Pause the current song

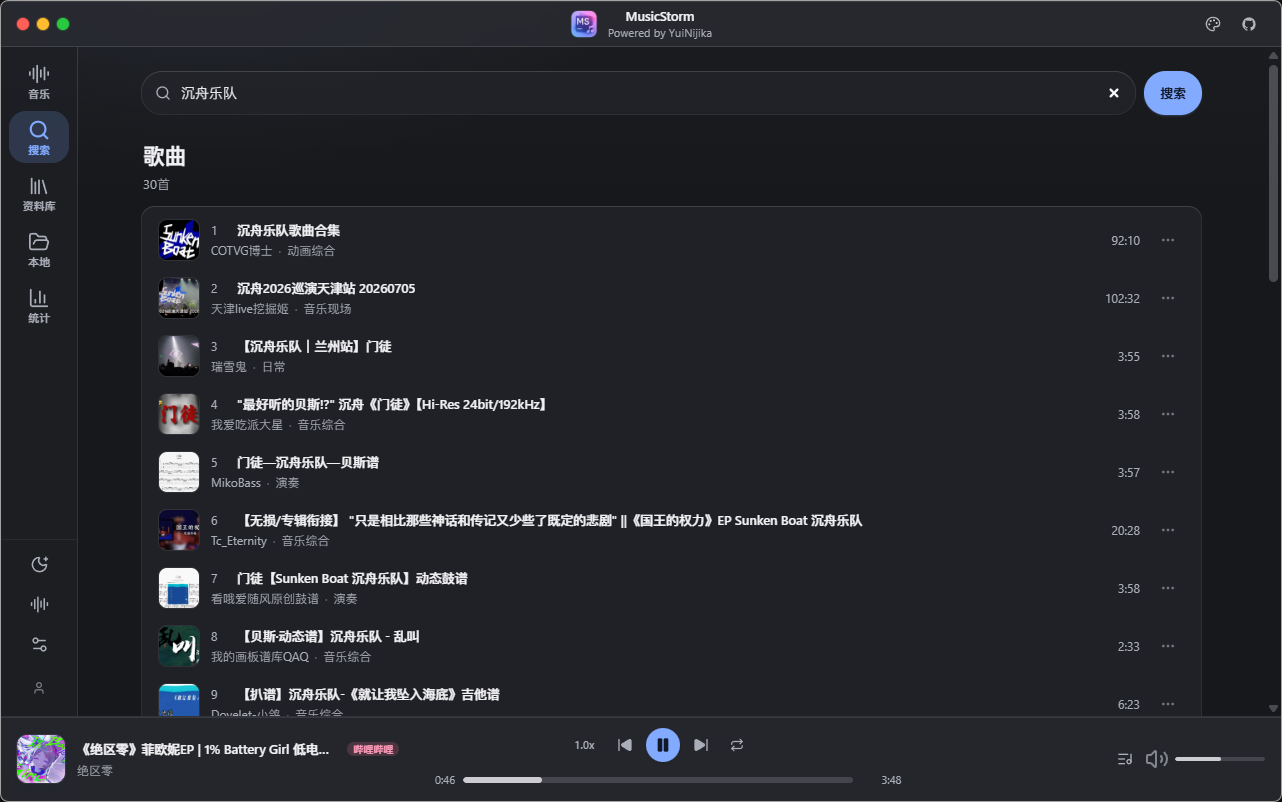coord(663,745)
